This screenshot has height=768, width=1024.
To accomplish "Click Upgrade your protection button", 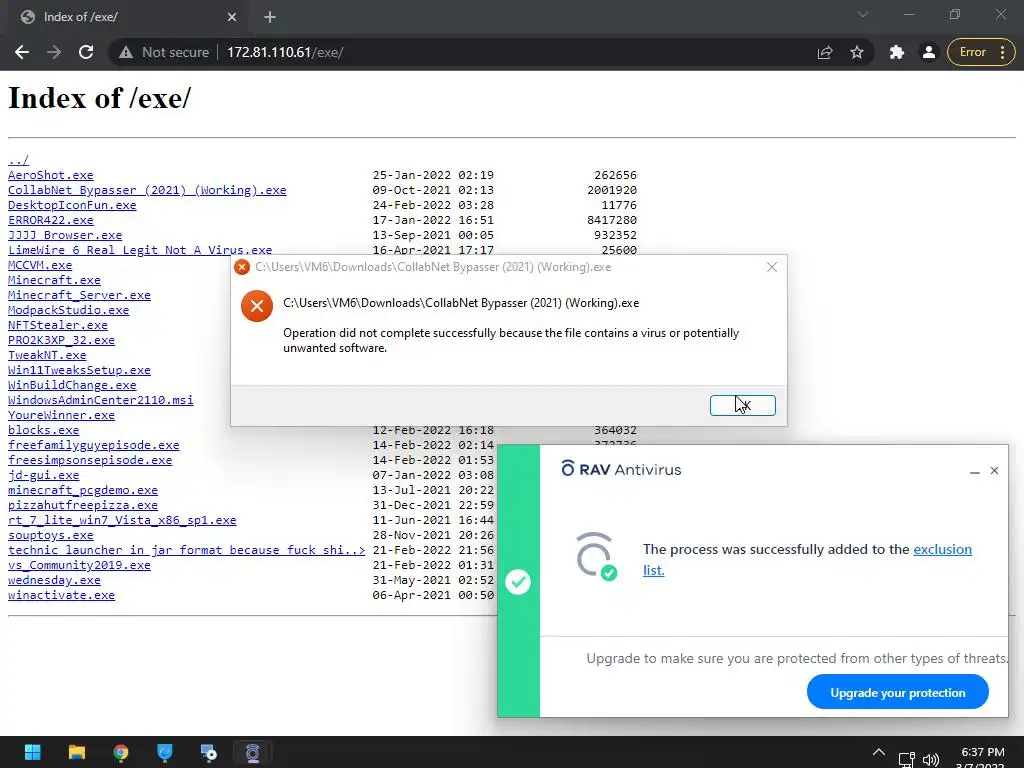I will click(x=897, y=692).
